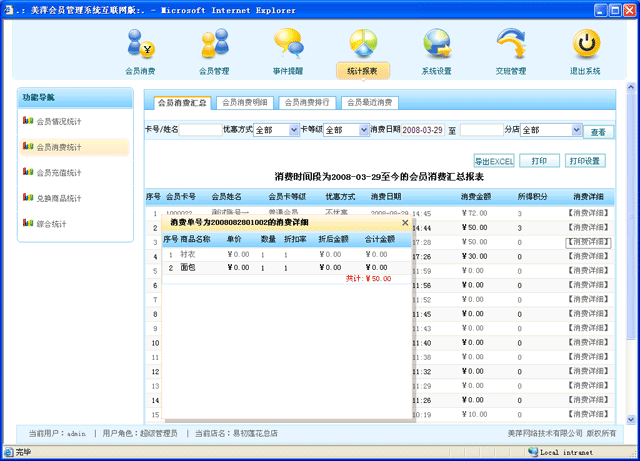Screen dimensions: 640x461
Task: Open 消费详细 link for the ¥30.00 row
Action: pyautogui.click(x=588, y=256)
